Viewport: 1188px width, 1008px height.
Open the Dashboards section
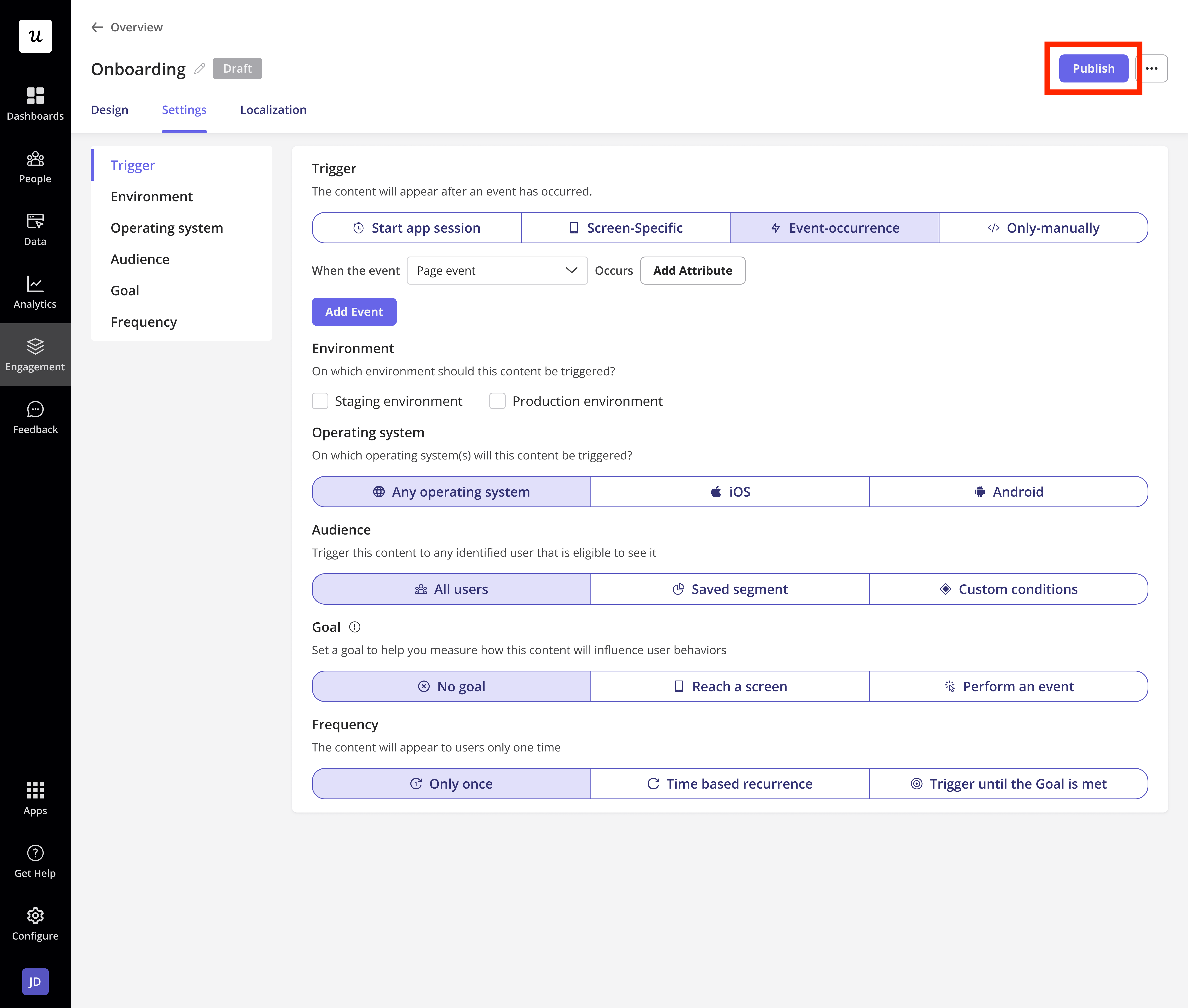(x=35, y=104)
